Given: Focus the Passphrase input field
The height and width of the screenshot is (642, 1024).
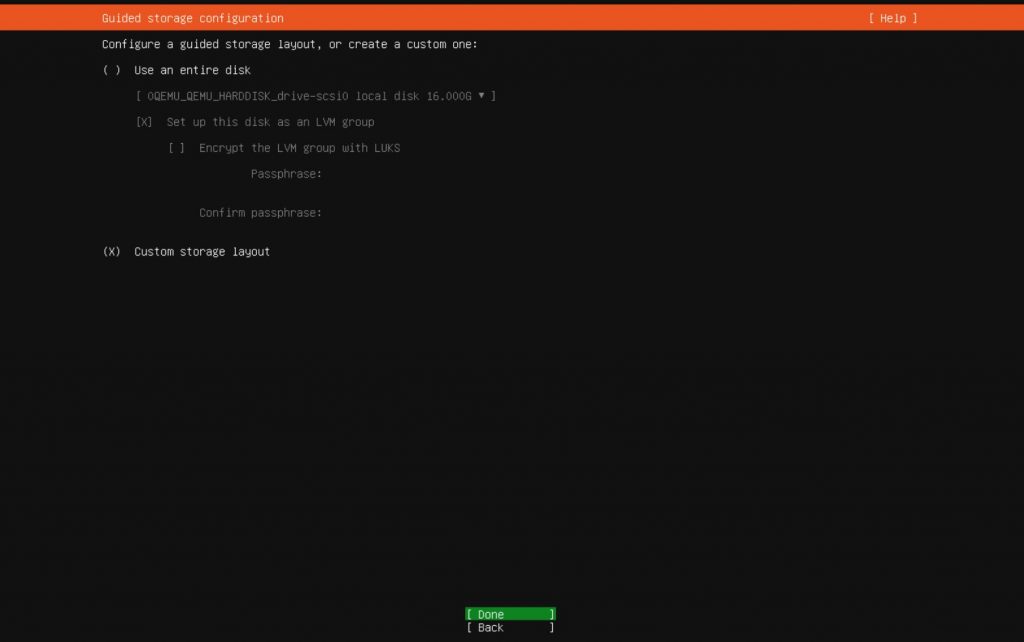Looking at the screenshot, I should [420, 174].
